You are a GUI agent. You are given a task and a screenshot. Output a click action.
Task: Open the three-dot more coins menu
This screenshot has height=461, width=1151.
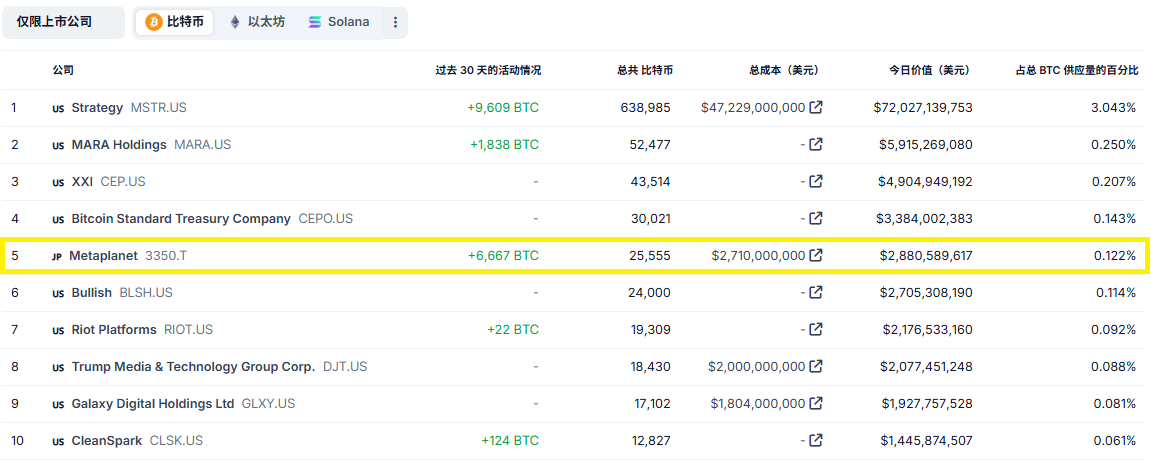395,22
